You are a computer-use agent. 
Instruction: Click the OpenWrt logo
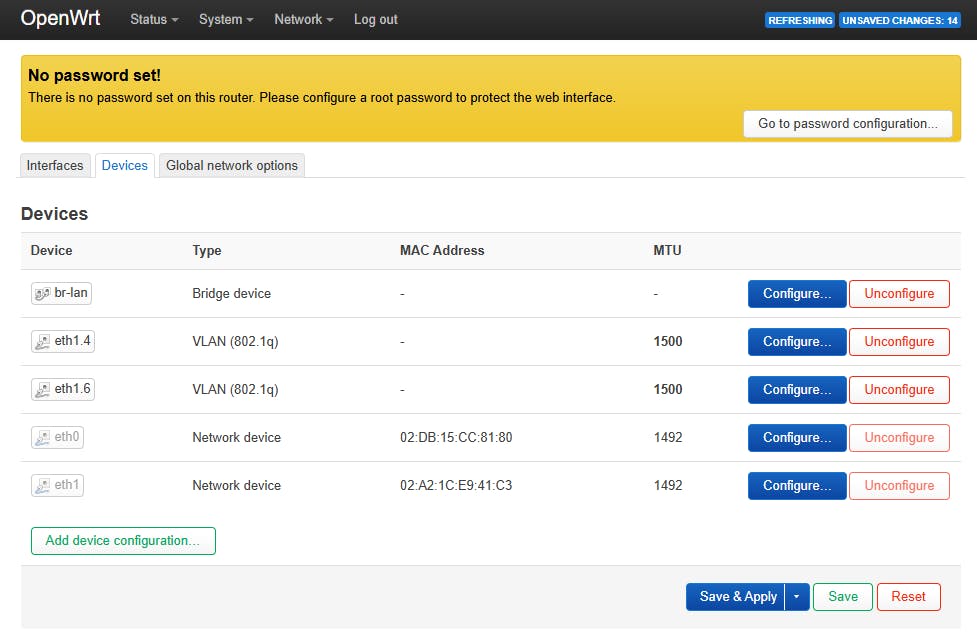[x=60, y=19]
